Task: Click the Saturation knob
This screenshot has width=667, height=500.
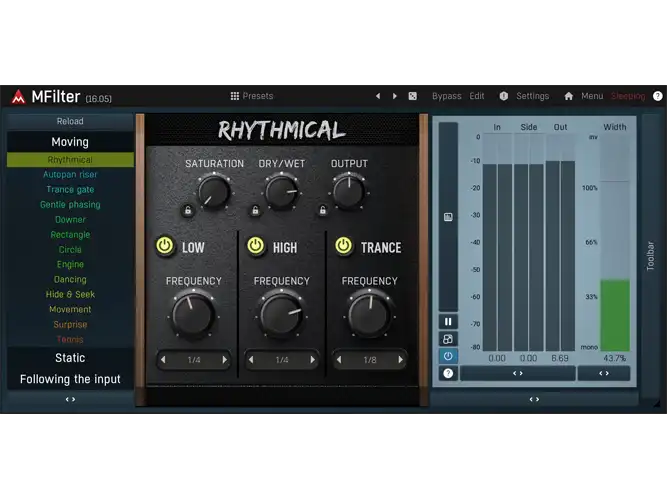Action: [214, 192]
